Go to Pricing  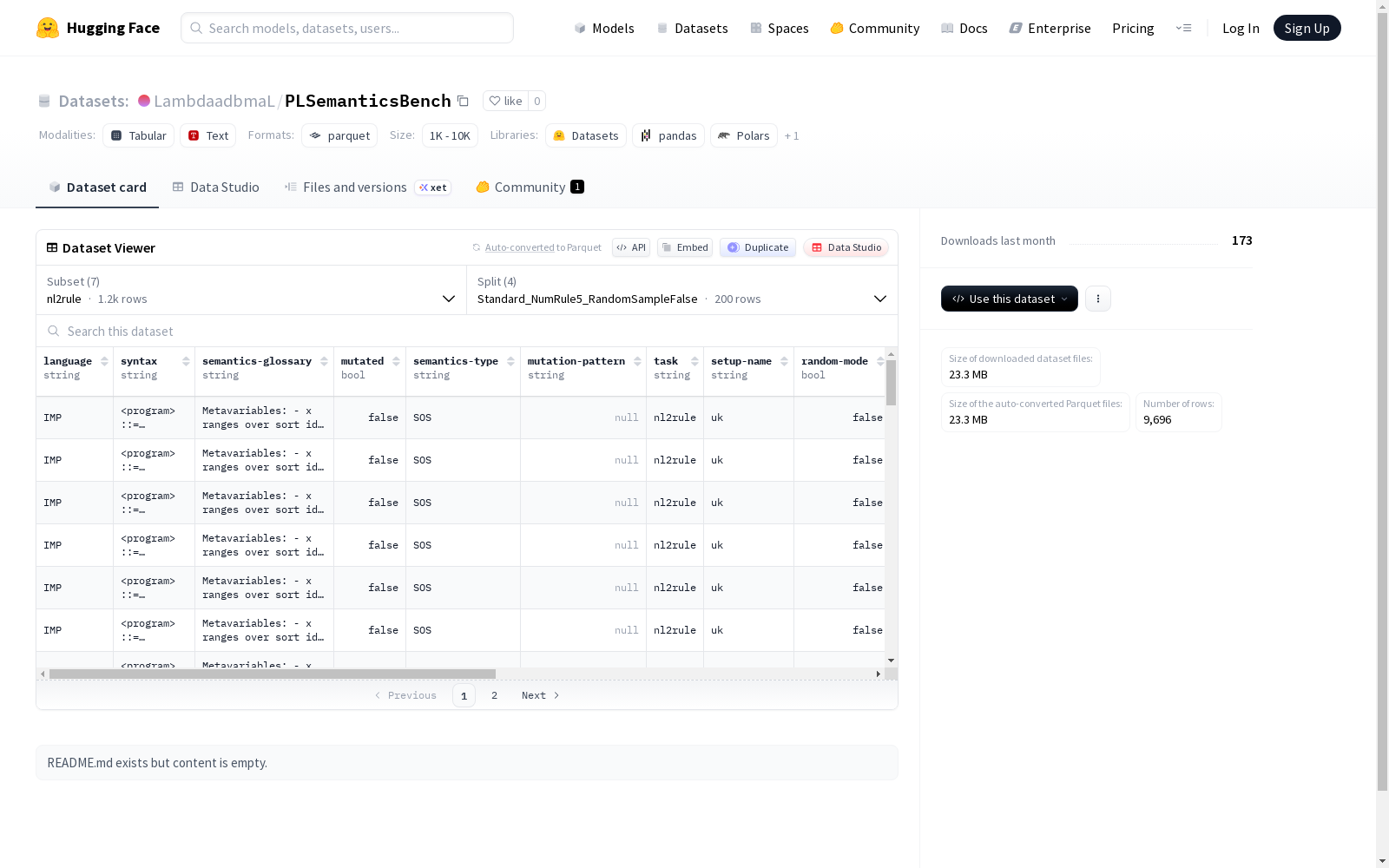(x=1133, y=28)
